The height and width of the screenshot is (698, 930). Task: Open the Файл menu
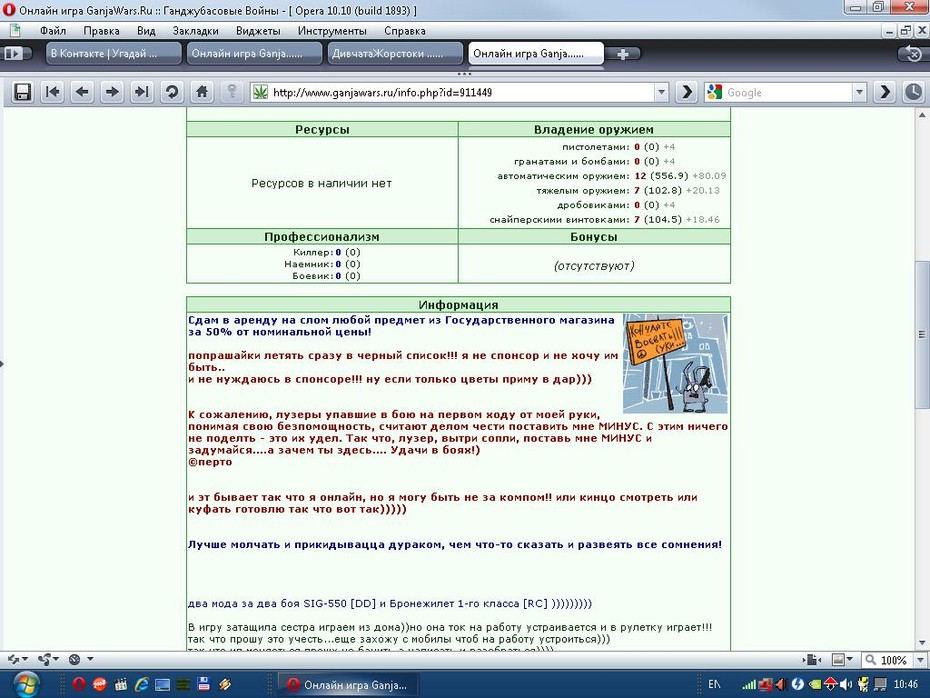click(x=53, y=31)
